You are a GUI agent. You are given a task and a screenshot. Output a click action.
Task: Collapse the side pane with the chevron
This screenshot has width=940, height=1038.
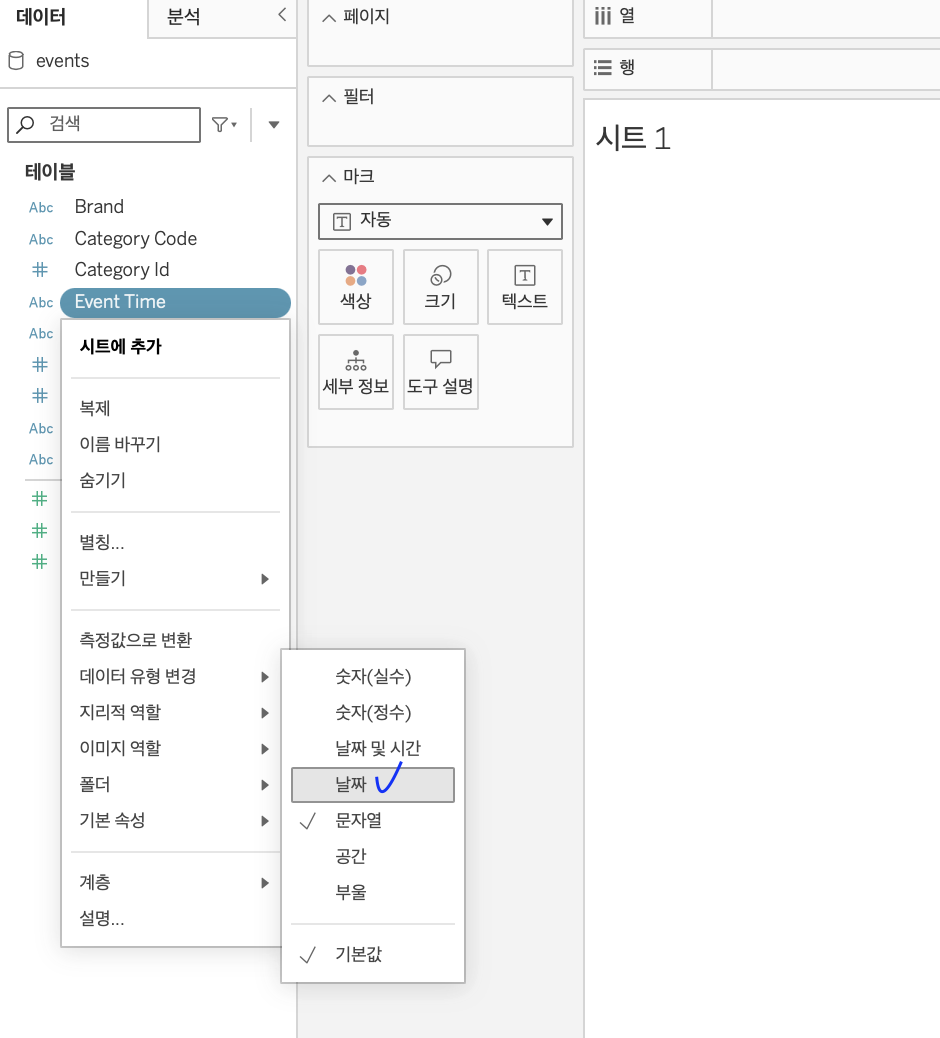[x=282, y=15]
